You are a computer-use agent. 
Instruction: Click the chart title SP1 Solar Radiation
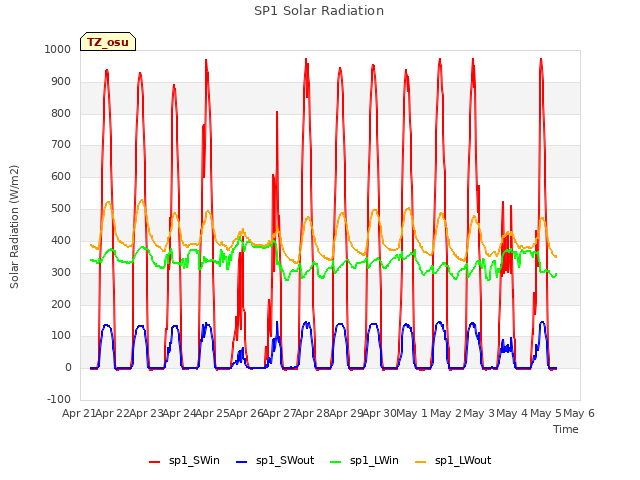[x=319, y=11]
